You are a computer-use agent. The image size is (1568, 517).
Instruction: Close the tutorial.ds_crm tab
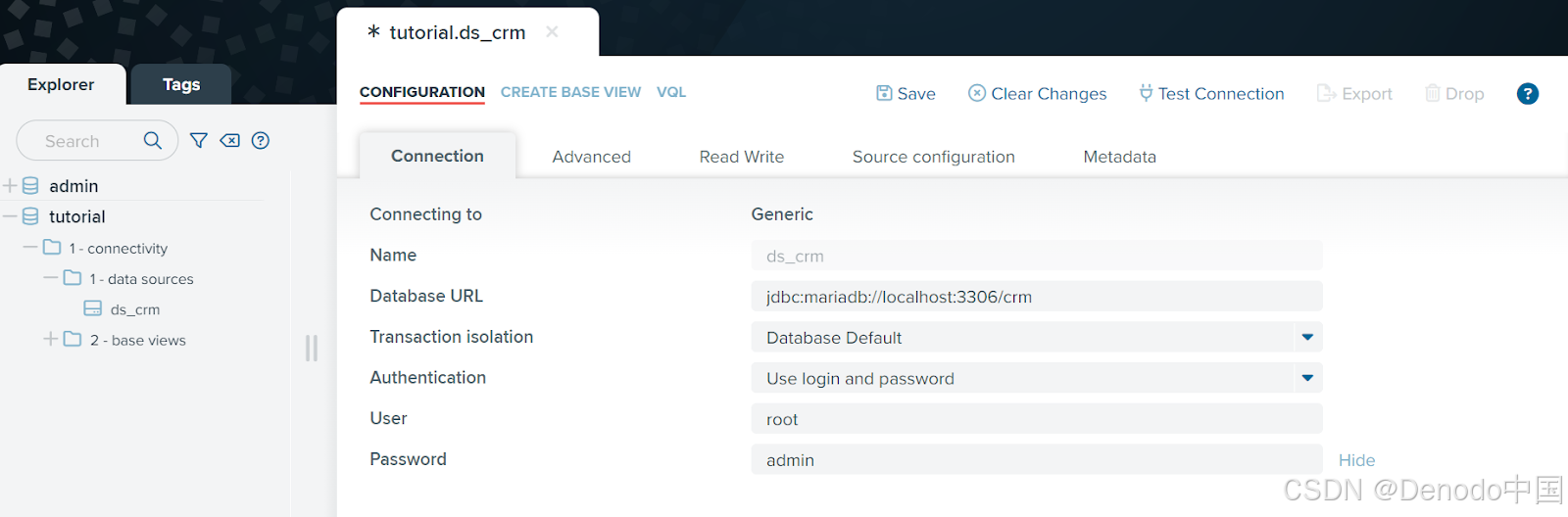(x=552, y=31)
